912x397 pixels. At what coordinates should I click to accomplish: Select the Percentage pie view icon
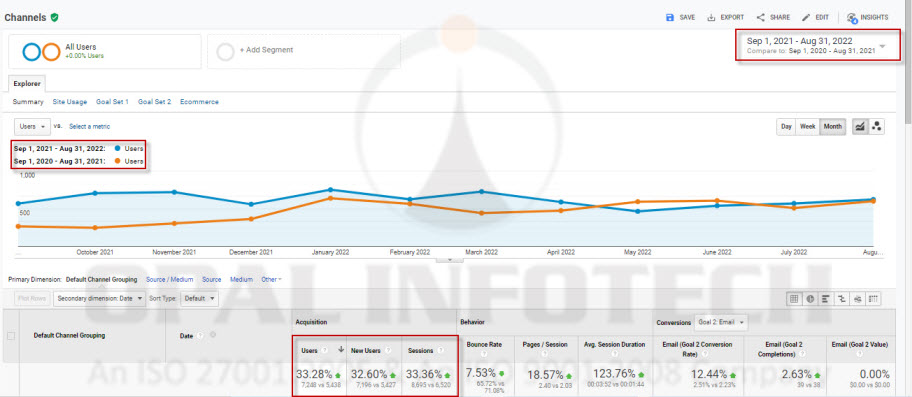[x=810, y=299]
